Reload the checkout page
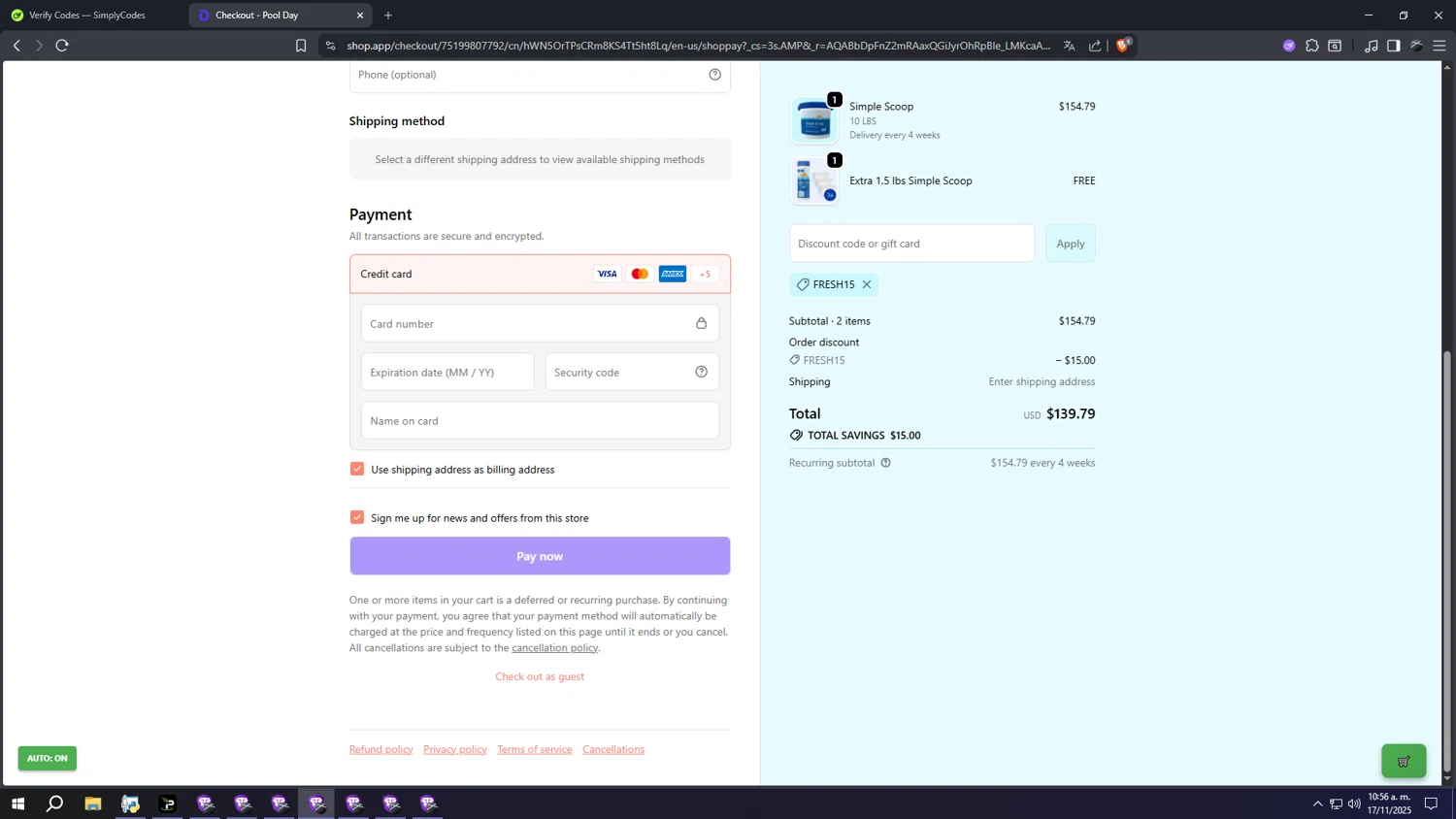1456x819 pixels. click(62, 46)
